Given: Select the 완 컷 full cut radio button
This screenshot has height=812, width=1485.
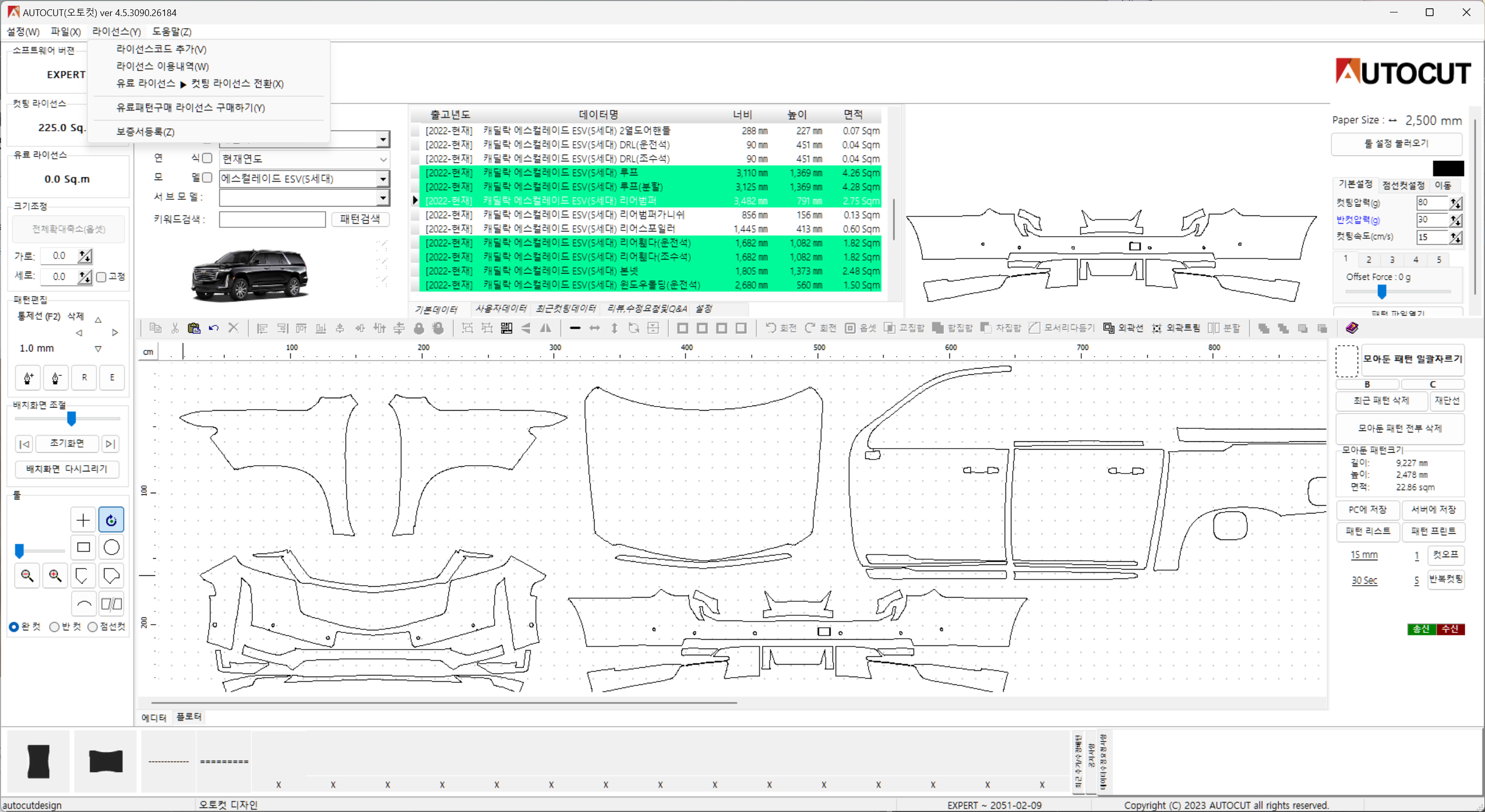Looking at the screenshot, I should coord(14,627).
